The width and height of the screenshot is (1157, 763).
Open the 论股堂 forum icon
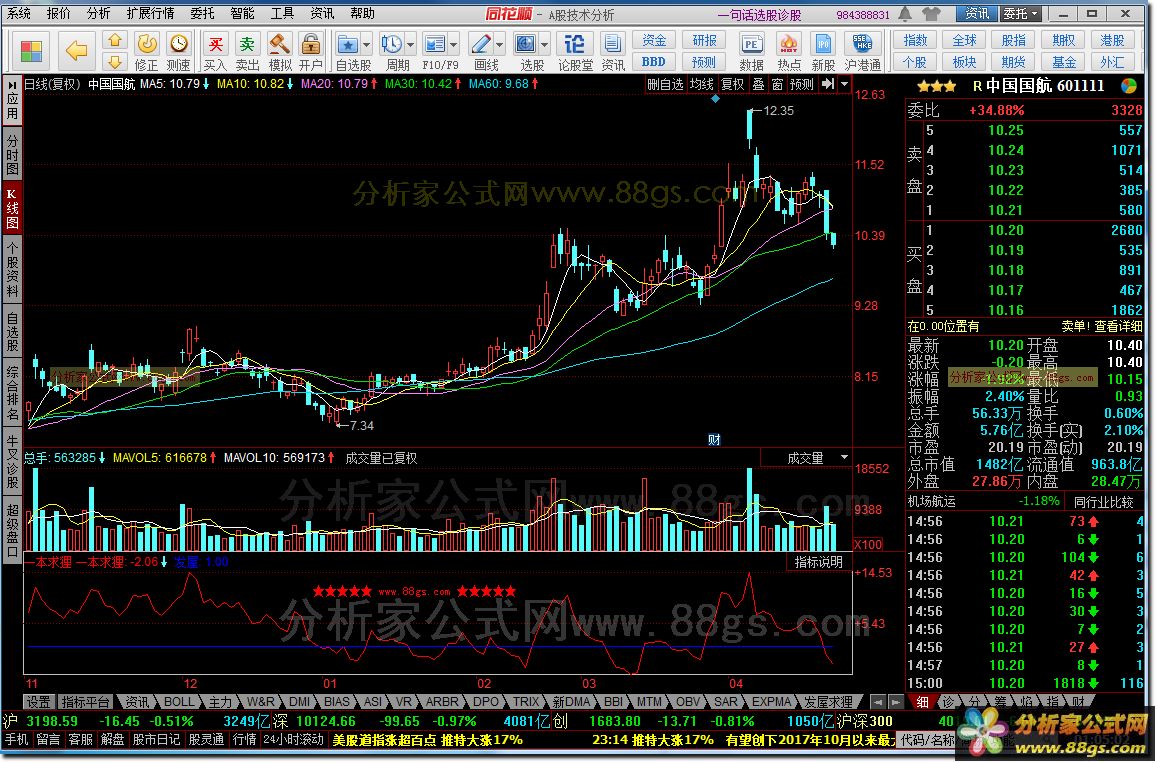pyautogui.click(x=574, y=52)
